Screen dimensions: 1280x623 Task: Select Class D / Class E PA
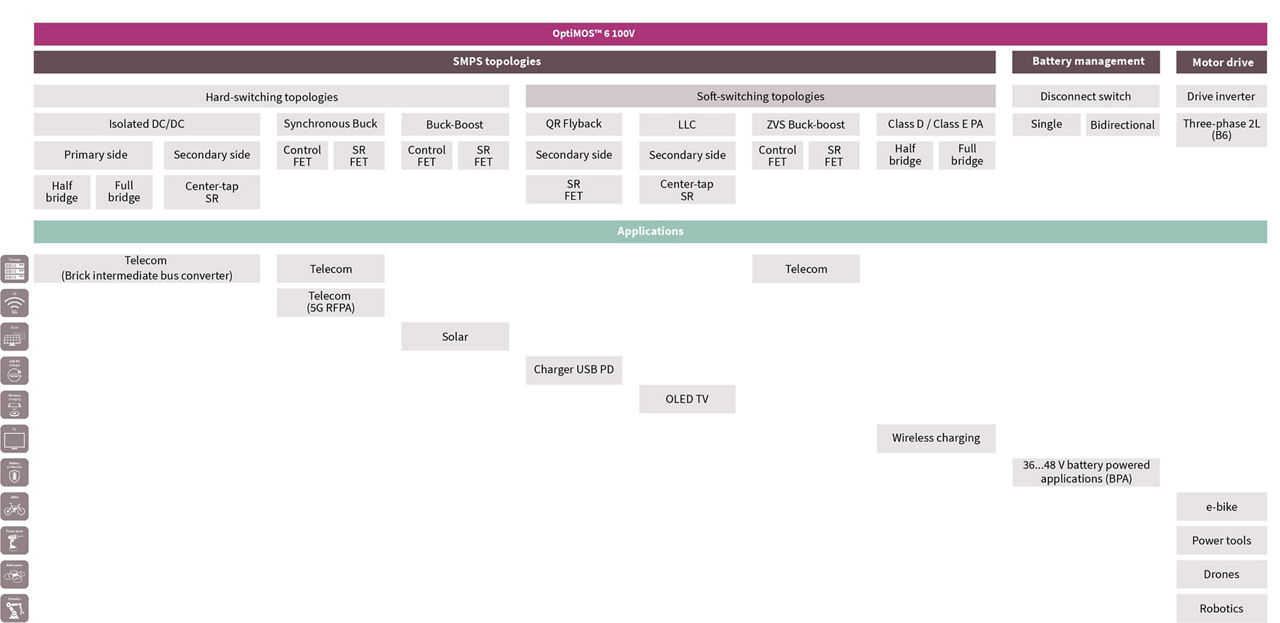936,125
